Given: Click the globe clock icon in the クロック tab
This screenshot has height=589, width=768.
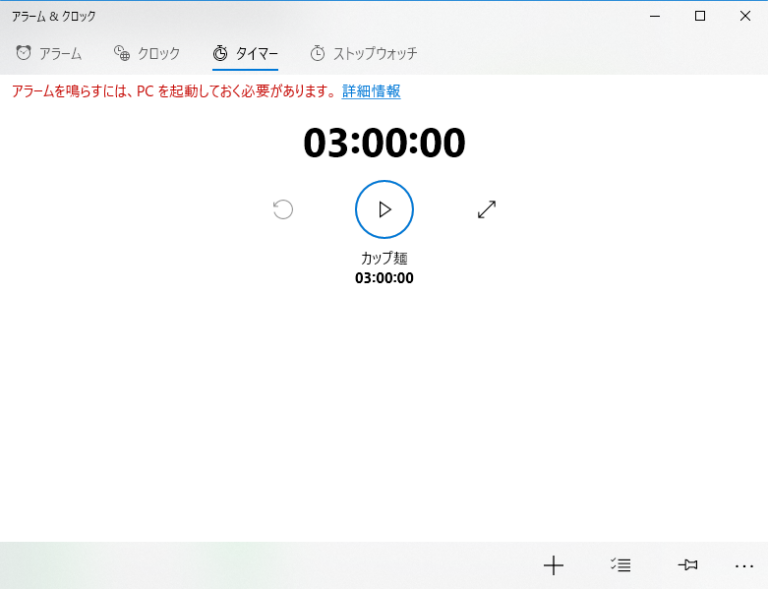Looking at the screenshot, I should coord(122,53).
